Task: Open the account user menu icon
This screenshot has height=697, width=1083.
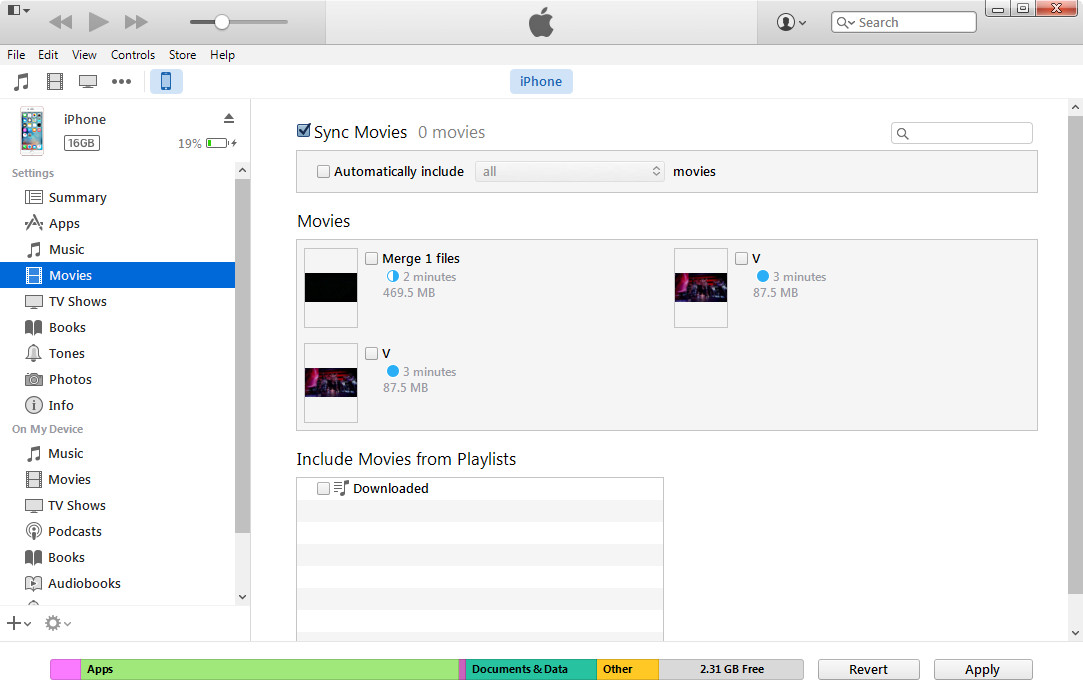Action: click(791, 22)
